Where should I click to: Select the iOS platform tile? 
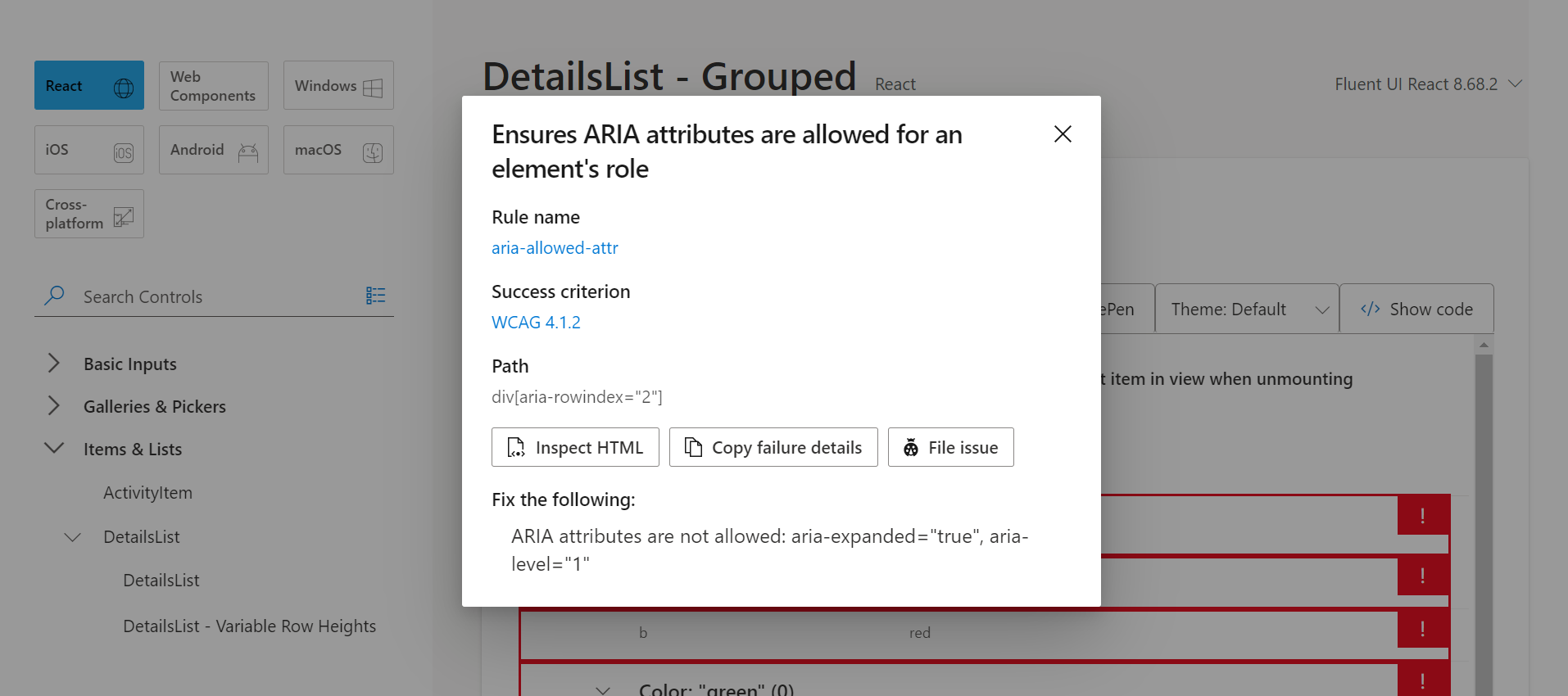pyautogui.click(x=89, y=150)
